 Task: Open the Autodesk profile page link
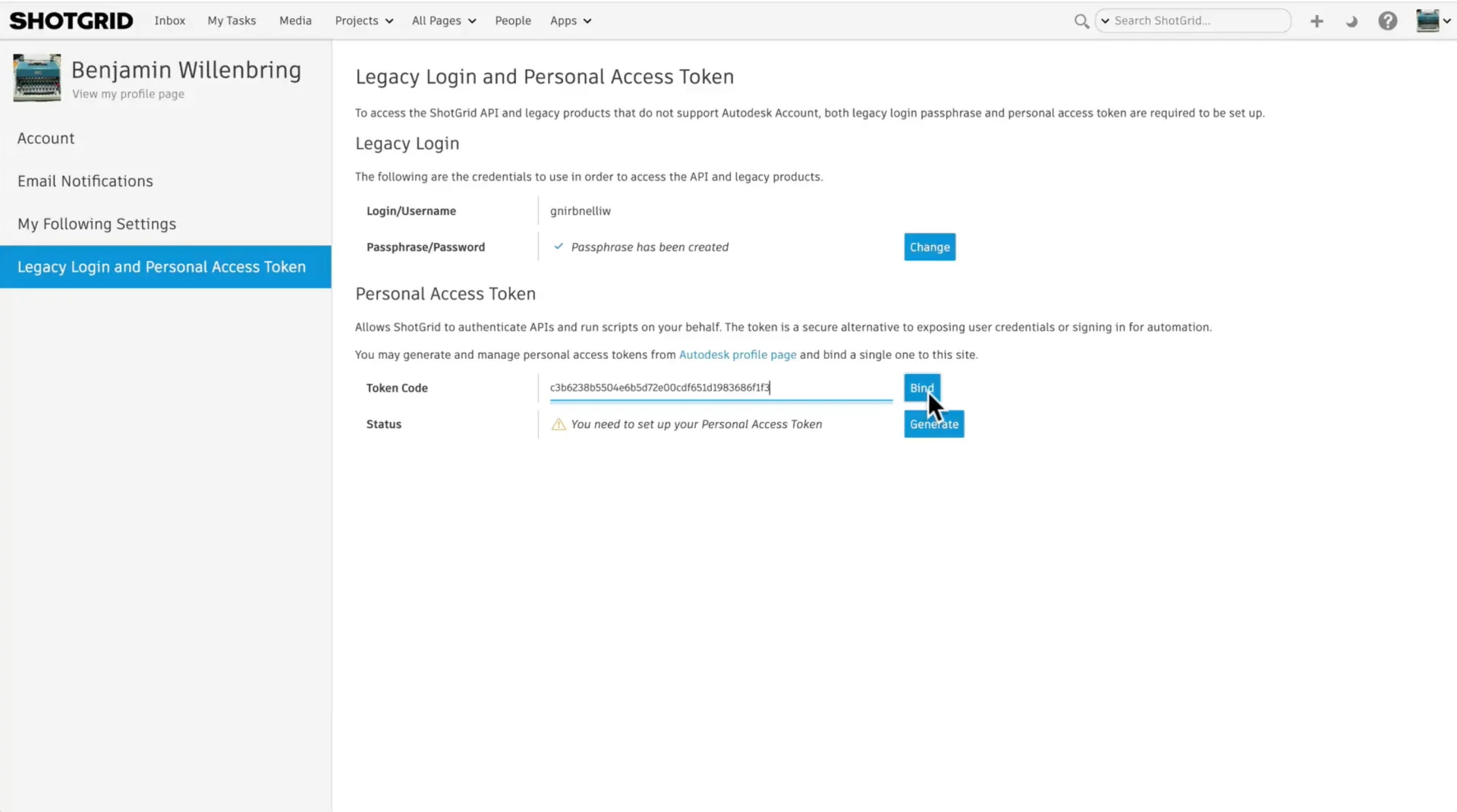click(x=738, y=355)
